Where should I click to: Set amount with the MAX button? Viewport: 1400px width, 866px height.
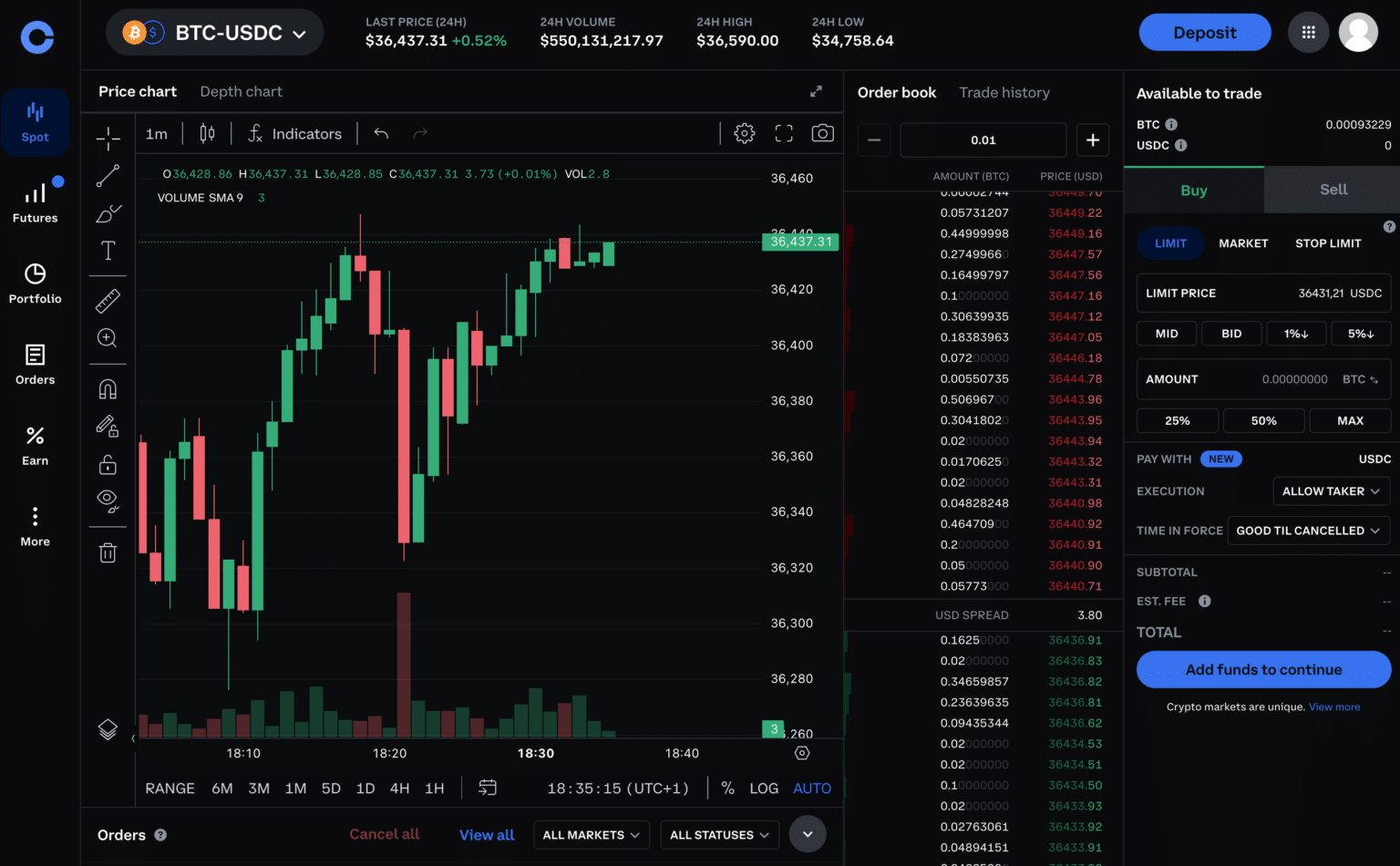pyautogui.click(x=1350, y=421)
